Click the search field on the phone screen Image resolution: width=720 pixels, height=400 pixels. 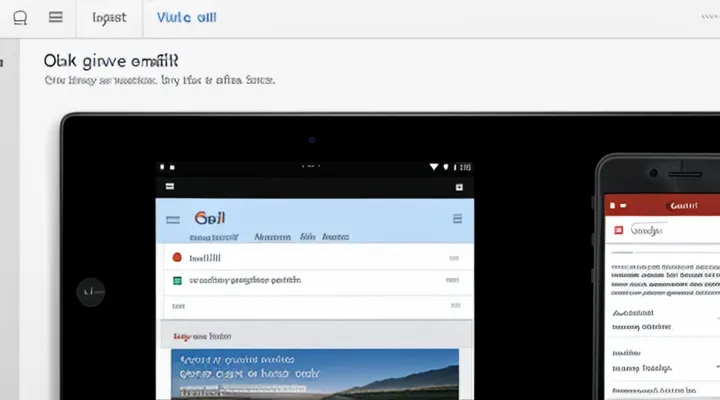(665, 230)
